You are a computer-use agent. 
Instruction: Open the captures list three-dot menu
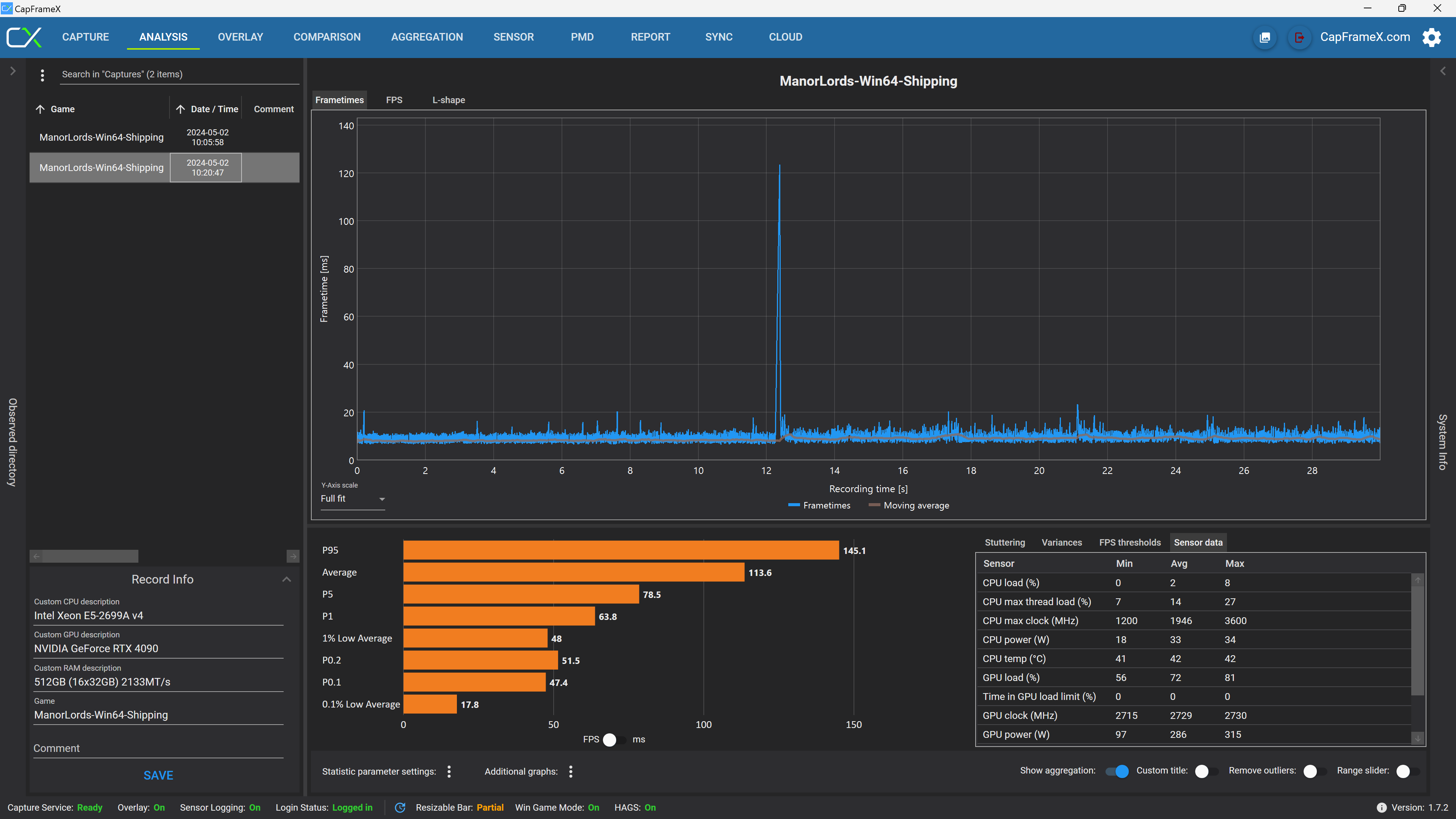click(x=42, y=75)
